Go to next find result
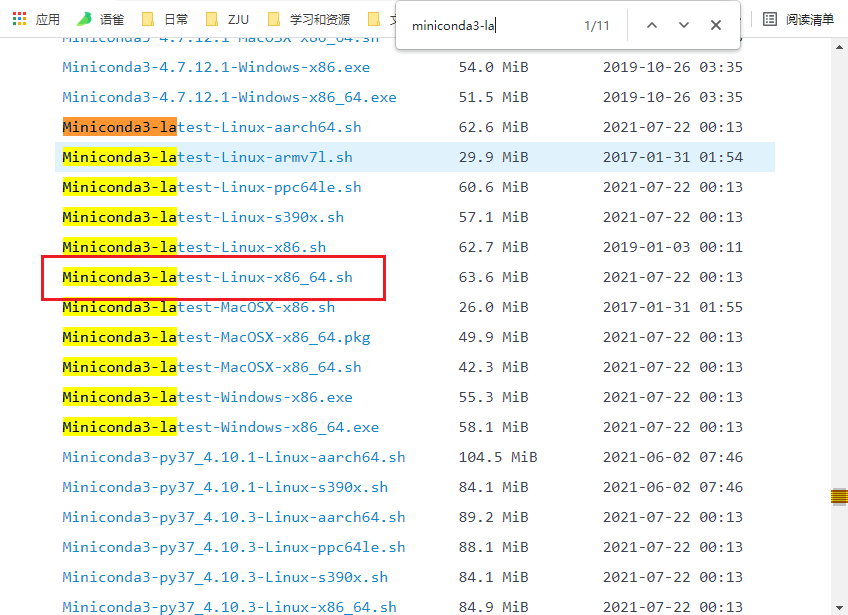 click(x=684, y=25)
